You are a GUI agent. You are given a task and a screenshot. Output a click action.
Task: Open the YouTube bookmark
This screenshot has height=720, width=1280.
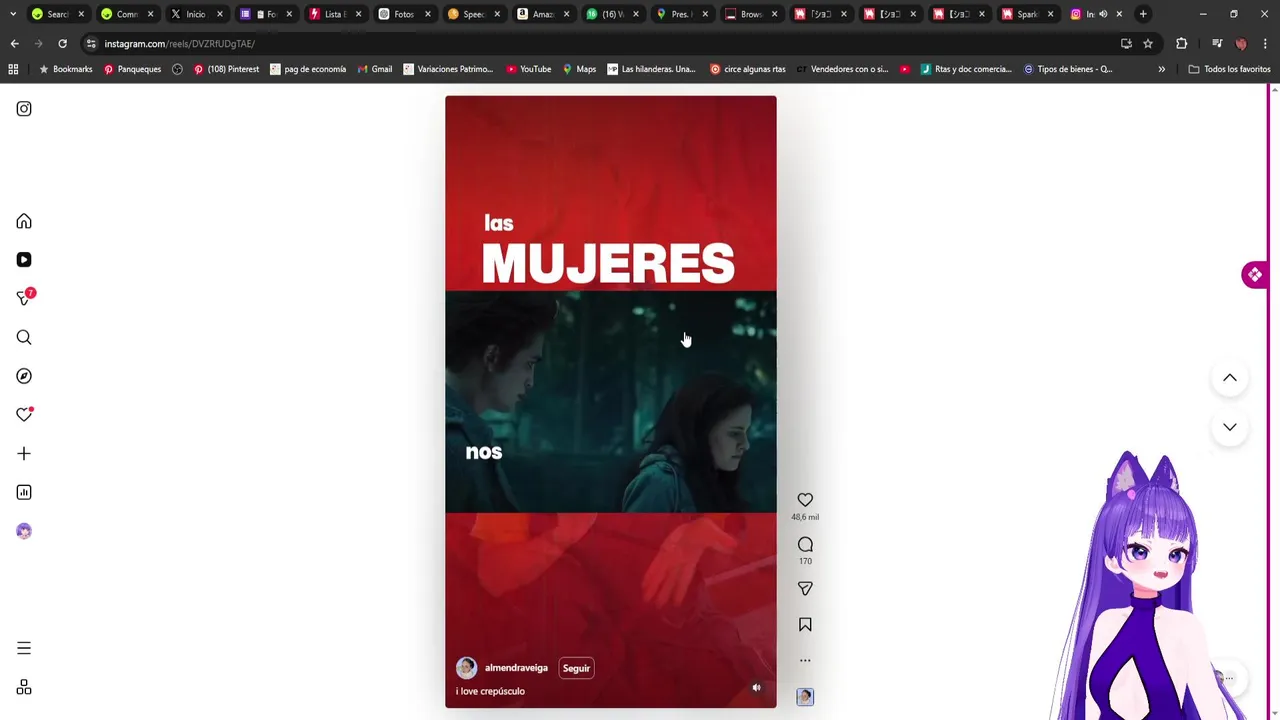click(x=528, y=69)
